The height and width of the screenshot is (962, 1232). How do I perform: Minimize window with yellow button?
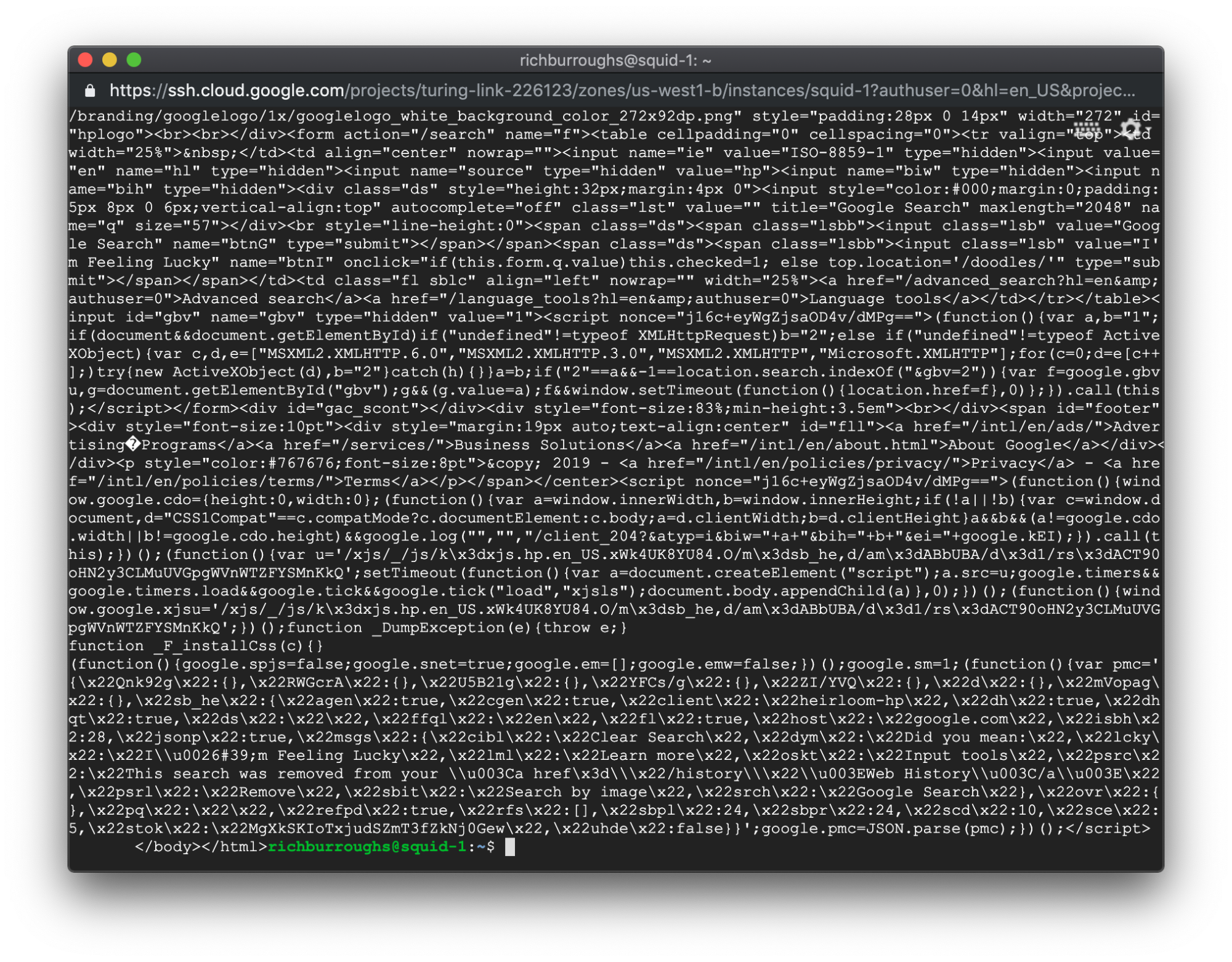(x=110, y=60)
